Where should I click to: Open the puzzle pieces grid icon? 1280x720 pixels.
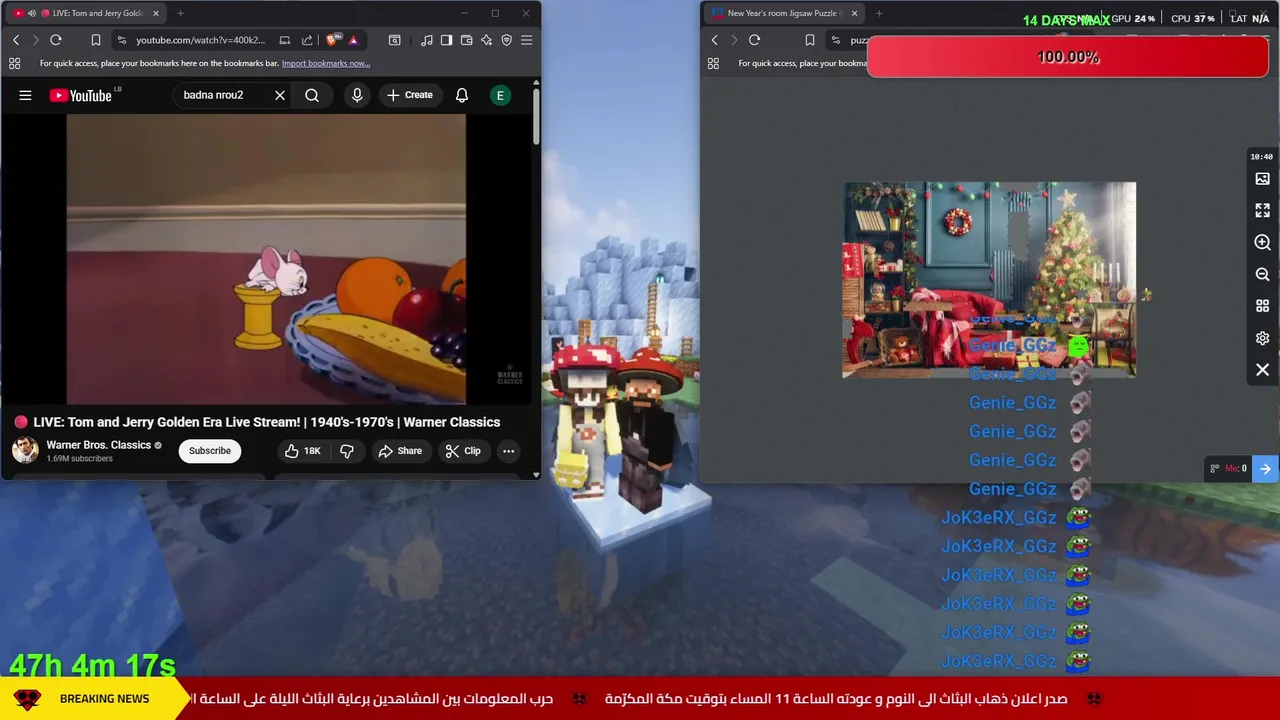click(x=1262, y=306)
